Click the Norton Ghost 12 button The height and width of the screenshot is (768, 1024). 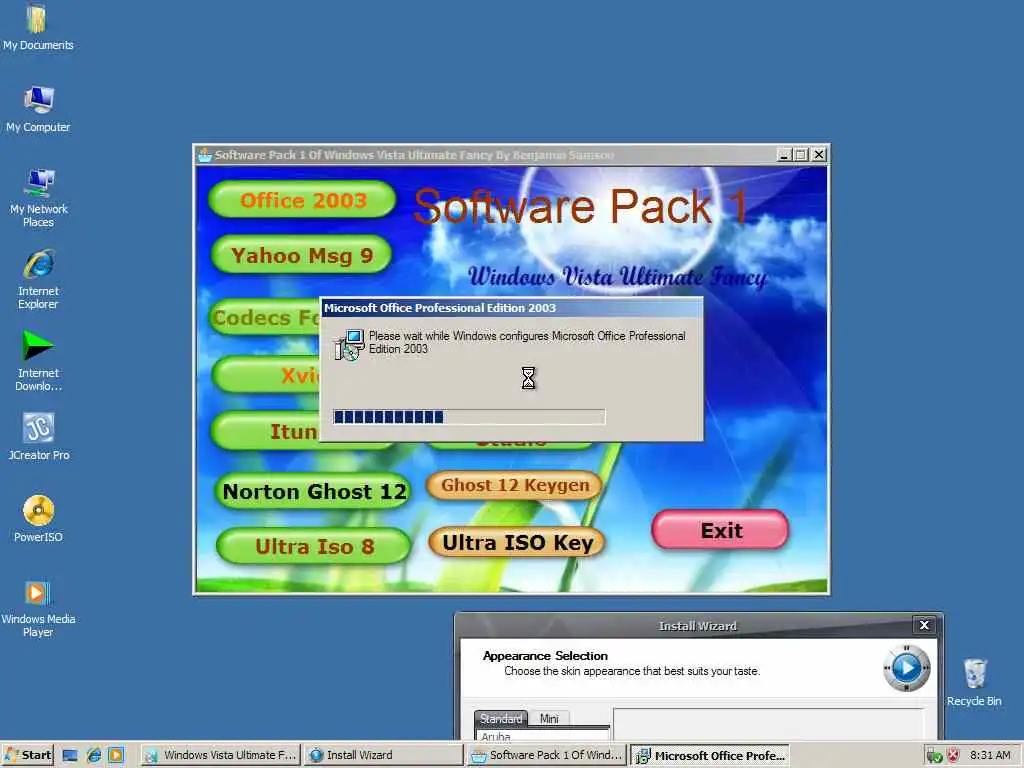(x=313, y=491)
